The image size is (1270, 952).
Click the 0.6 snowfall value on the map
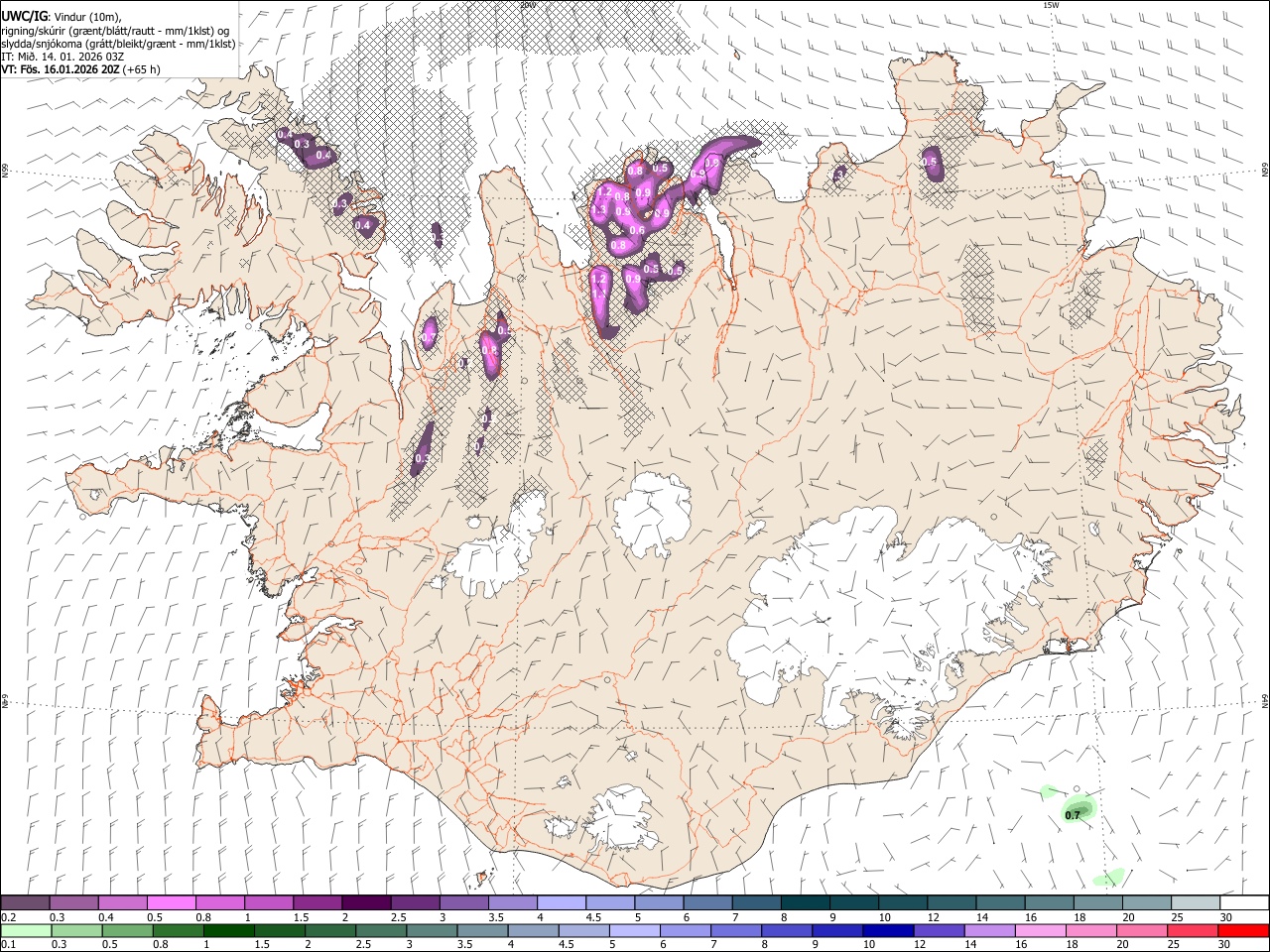pyautogui.click(x=637, y=230)
